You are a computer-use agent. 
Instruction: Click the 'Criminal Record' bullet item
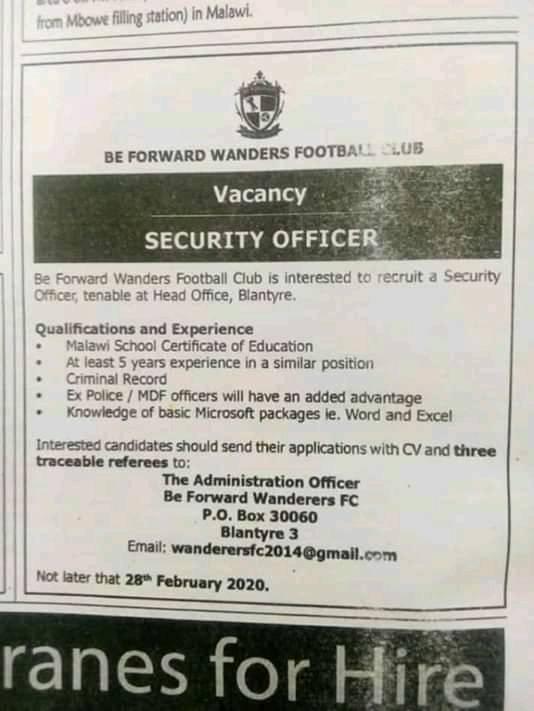(x=117, y=379)
